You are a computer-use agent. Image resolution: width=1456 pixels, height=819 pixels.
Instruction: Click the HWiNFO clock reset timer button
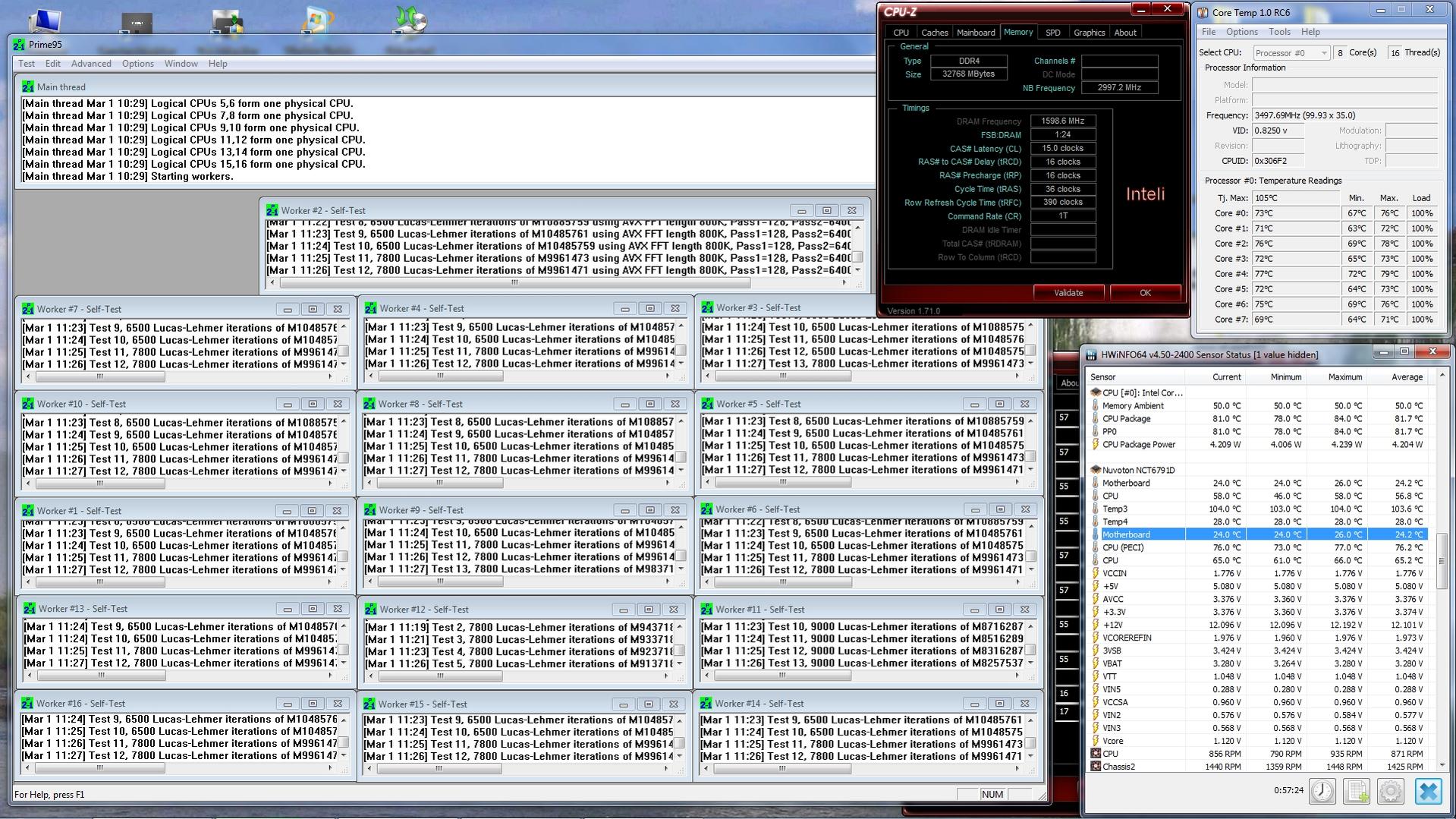click(x=1322, y=791)
